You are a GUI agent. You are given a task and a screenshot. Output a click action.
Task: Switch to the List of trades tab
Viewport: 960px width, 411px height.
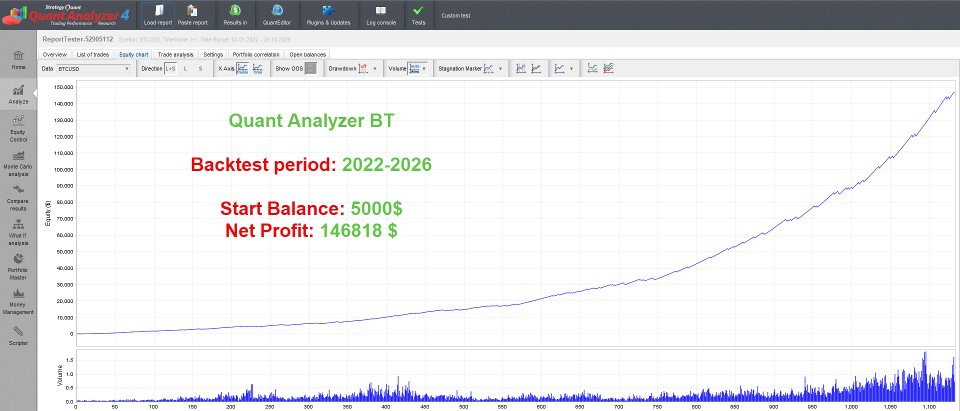click(93, 55)
